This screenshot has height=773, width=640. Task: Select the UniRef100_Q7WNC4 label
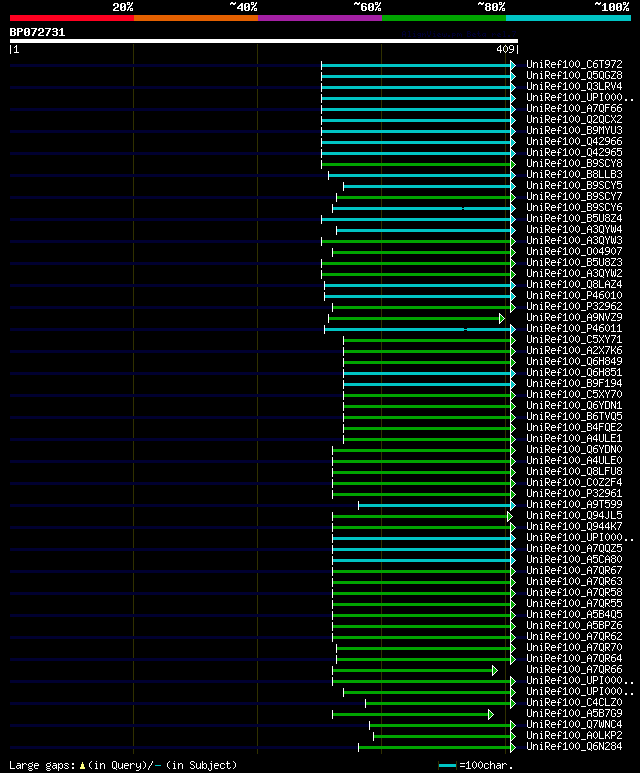pos(574,724)
